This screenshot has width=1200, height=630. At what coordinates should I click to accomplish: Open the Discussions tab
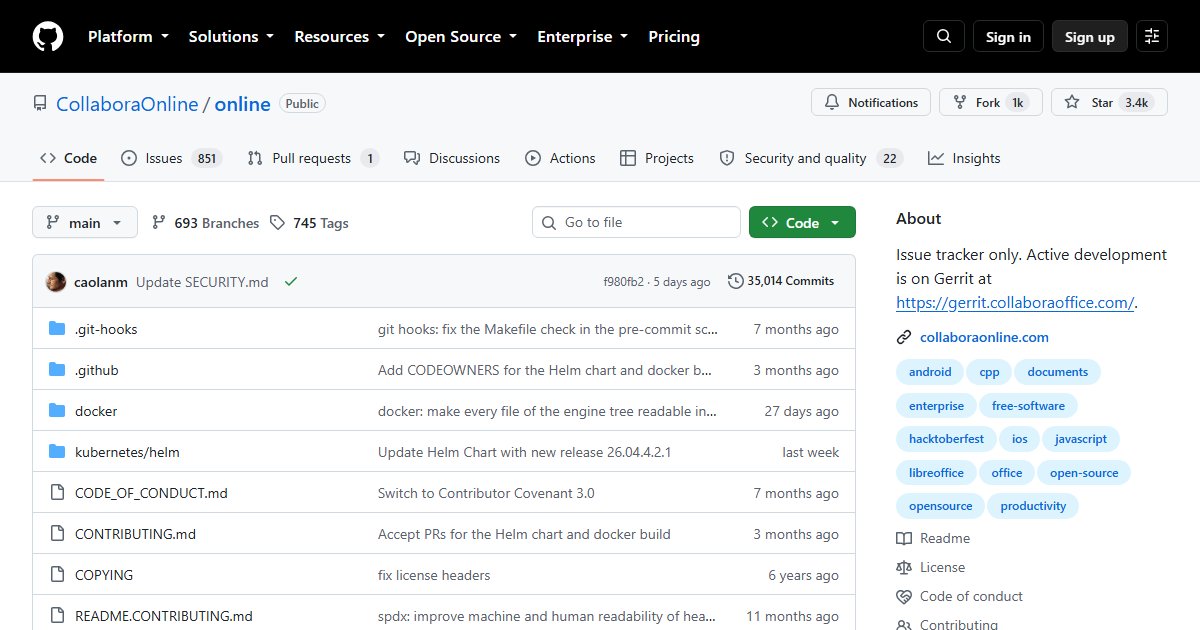point(452,158)
